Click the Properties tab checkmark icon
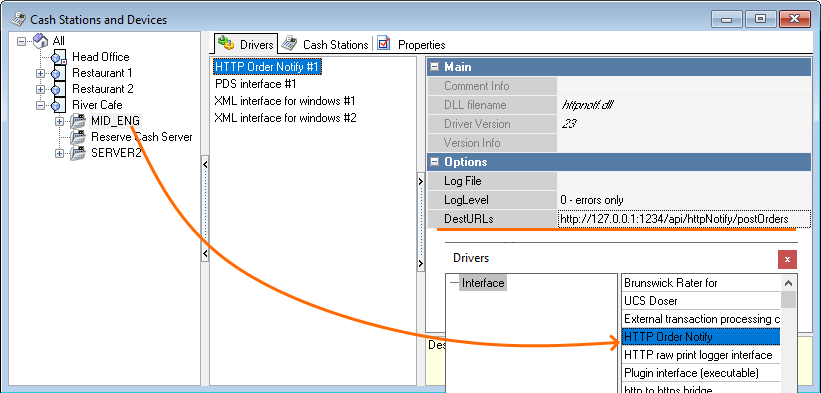This screenshot has height=393, width=821. tap(384, 44)
